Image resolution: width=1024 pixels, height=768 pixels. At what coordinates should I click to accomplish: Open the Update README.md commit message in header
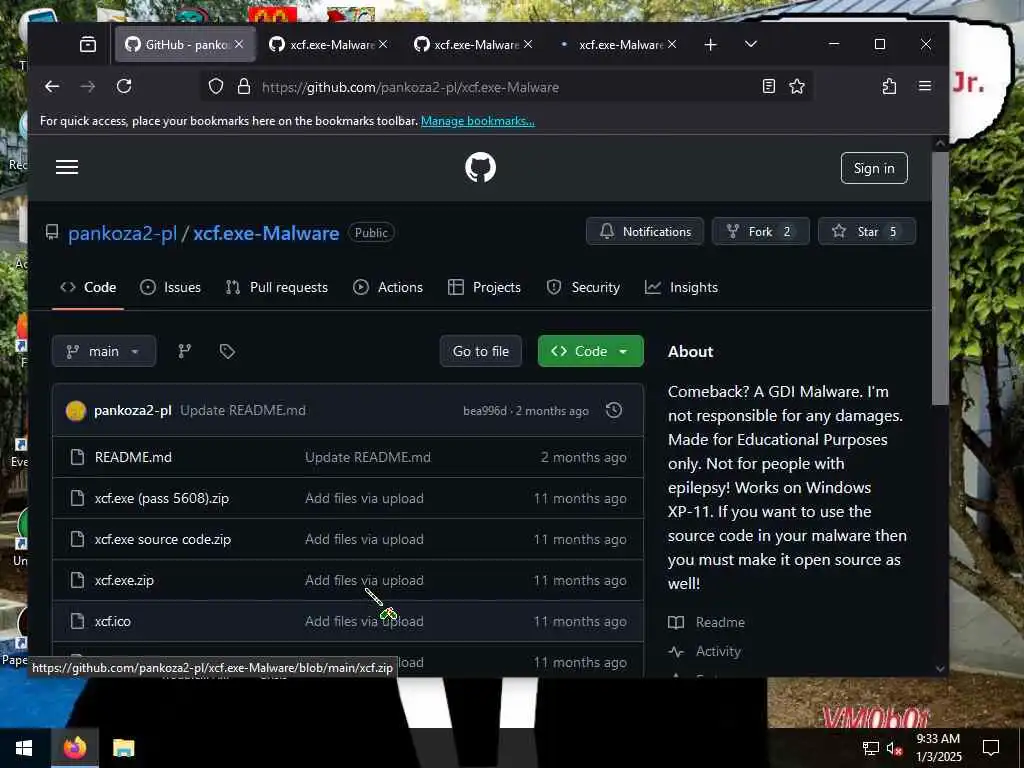point(243,410)
